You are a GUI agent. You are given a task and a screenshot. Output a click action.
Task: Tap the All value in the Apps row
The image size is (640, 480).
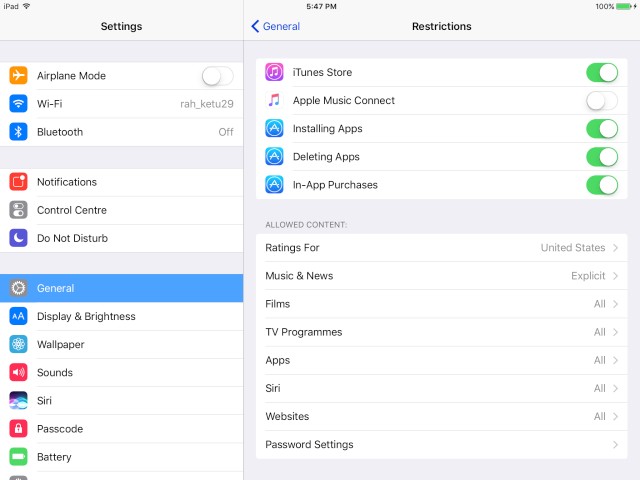tap(600, 360)
